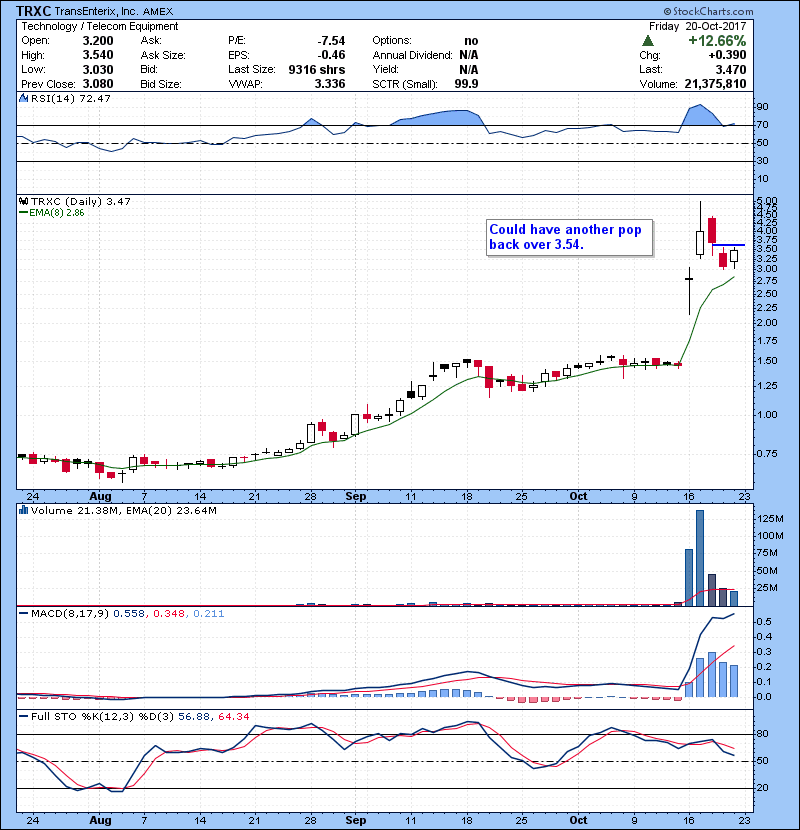Click the Prev Close value 3.080
Viewport: 800px width, 830px height.
click(x=98, y=84)
